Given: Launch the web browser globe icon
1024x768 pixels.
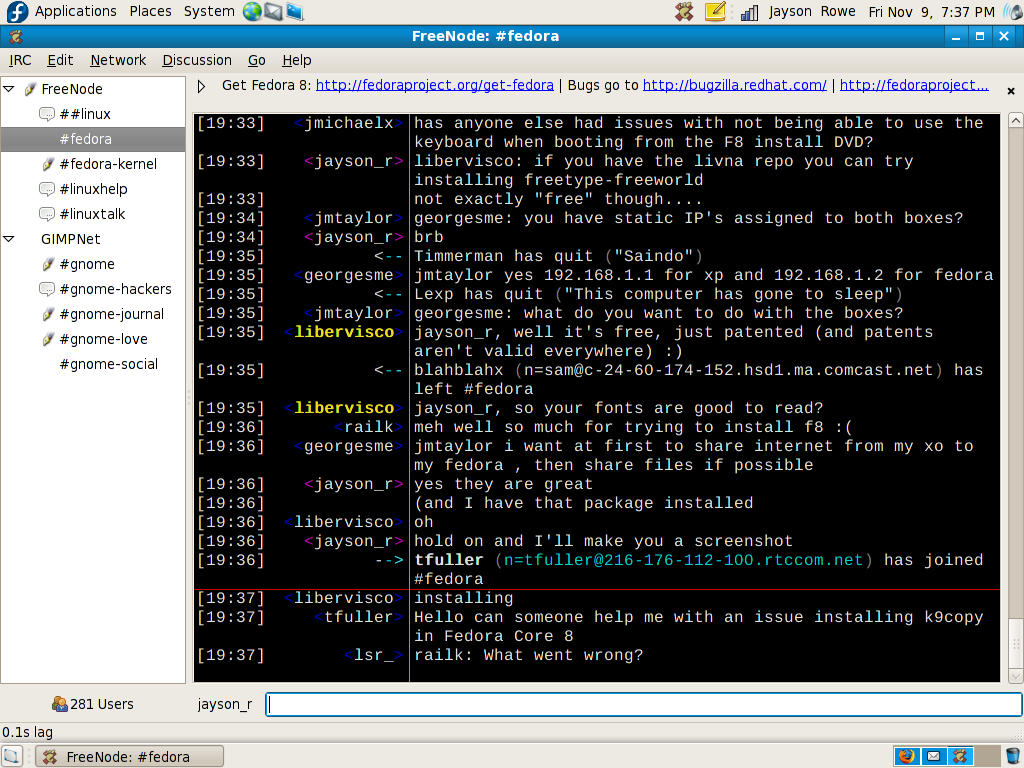Looking at the screenshot, I should 252,11.
